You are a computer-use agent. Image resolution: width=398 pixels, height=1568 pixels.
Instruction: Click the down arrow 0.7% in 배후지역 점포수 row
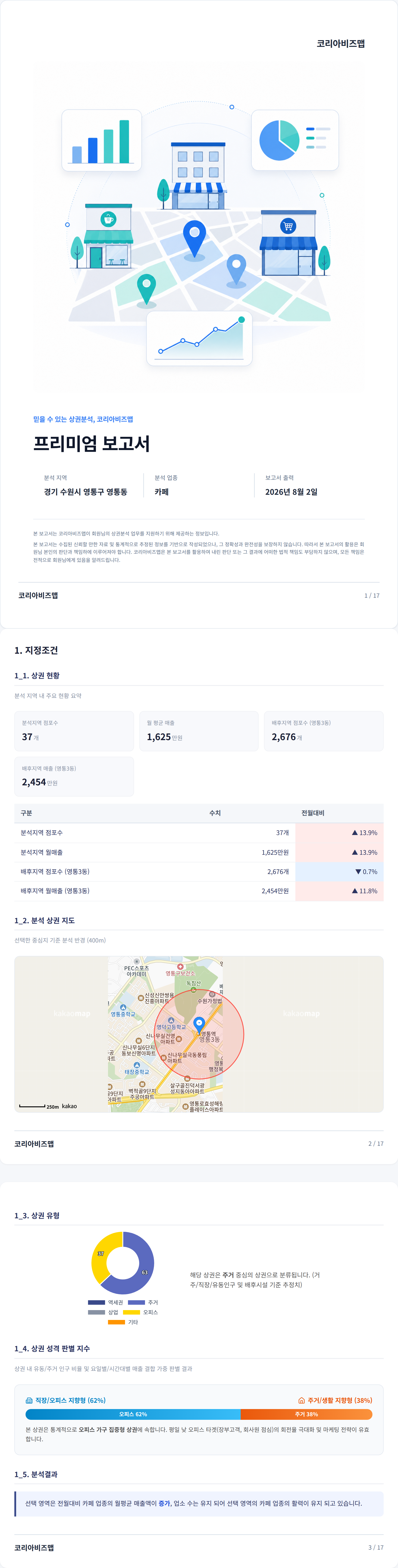[358, 872]
